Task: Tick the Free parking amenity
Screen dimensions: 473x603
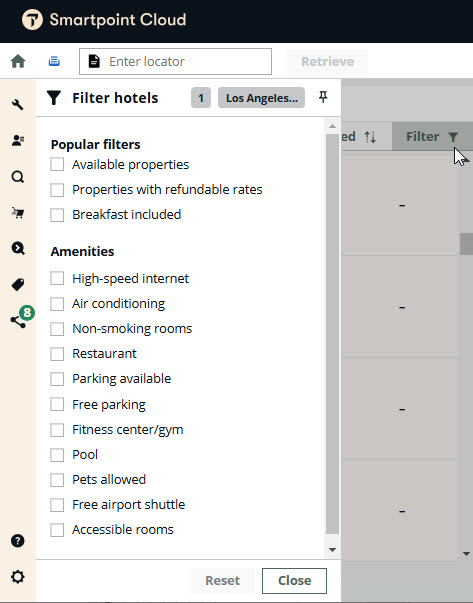Action: pos(57,405)
